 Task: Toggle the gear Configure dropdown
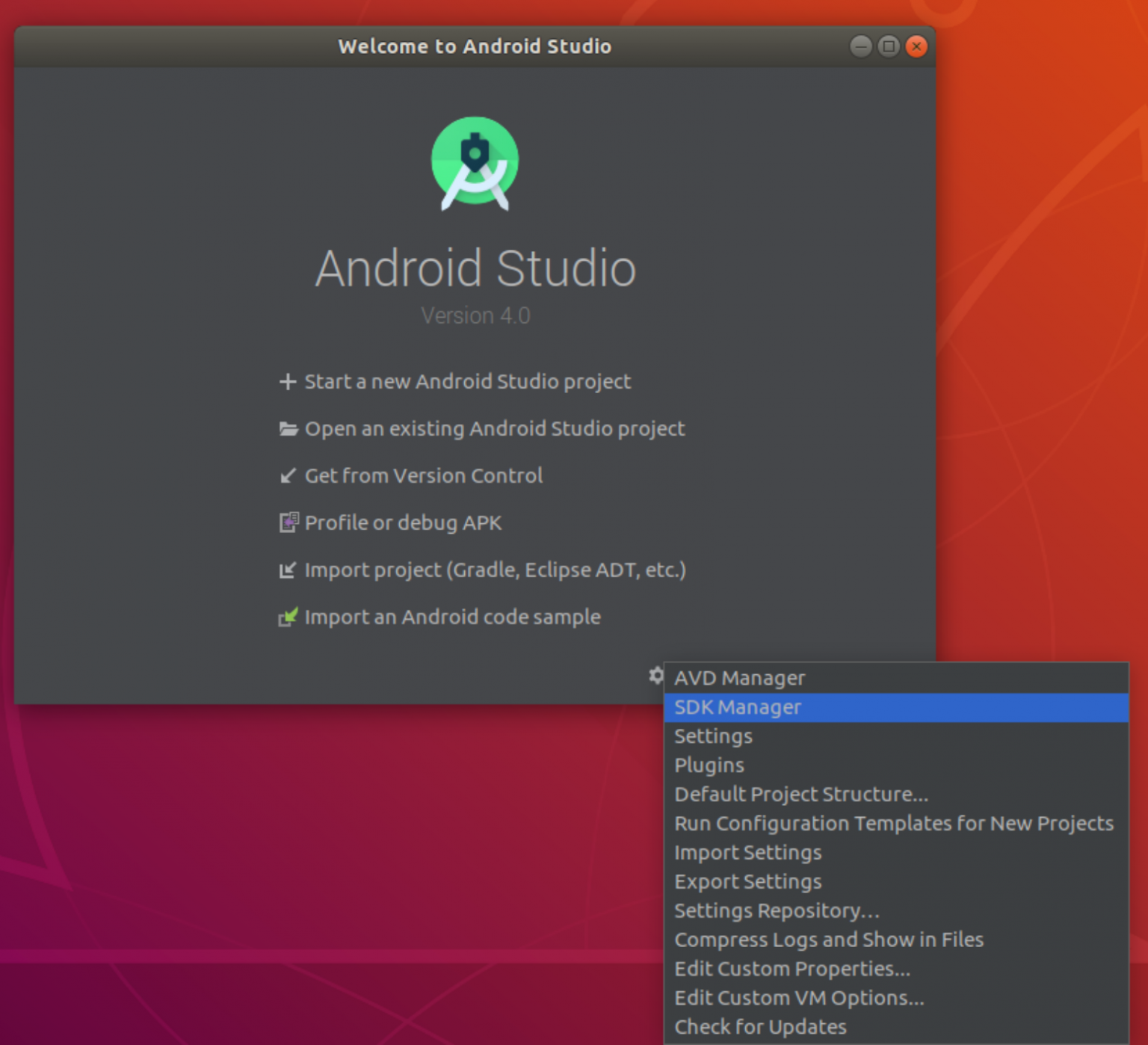(x=655, y=676)
